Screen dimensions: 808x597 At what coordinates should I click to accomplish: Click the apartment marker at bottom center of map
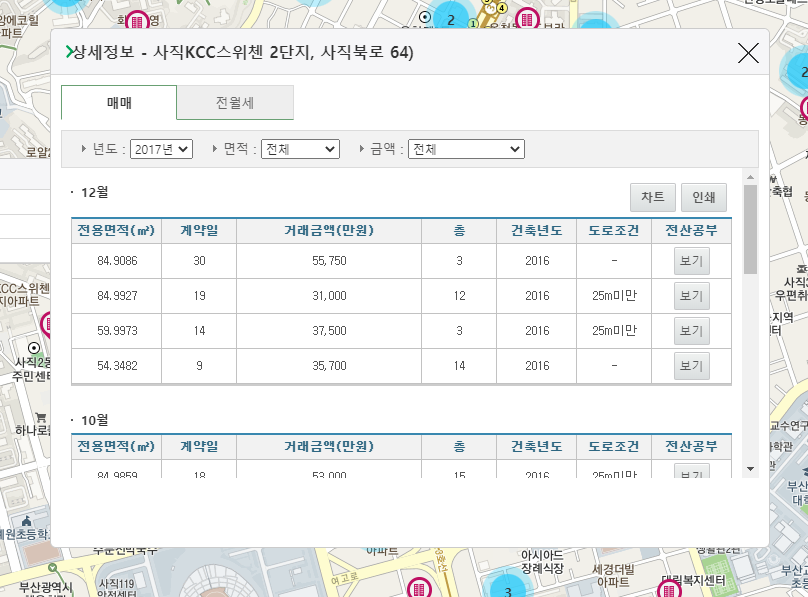tap(419, 588)
